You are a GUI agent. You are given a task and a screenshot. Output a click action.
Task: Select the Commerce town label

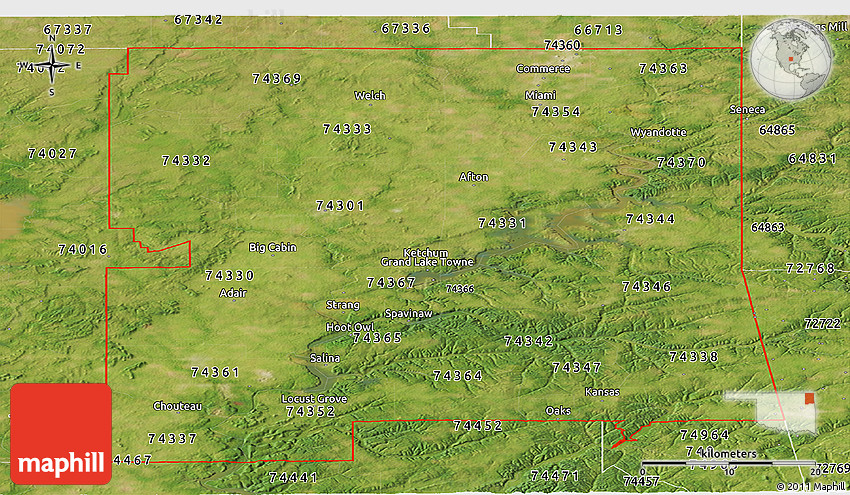coord(543,69)
